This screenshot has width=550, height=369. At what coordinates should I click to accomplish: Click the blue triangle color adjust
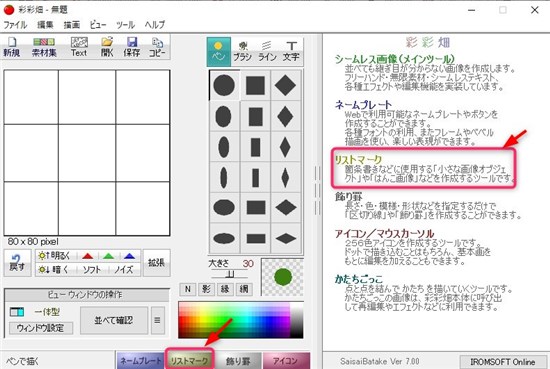[129, 256]
